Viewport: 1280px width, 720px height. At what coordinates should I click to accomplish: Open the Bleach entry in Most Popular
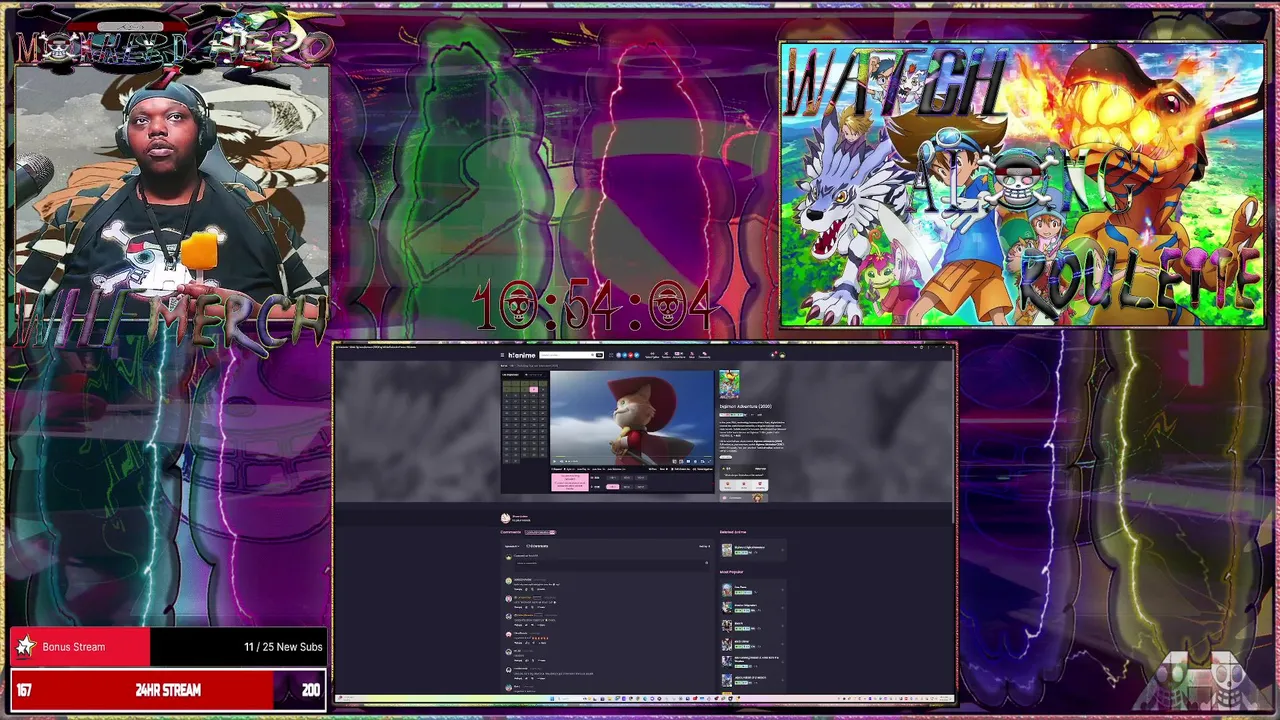pos(753,626)
